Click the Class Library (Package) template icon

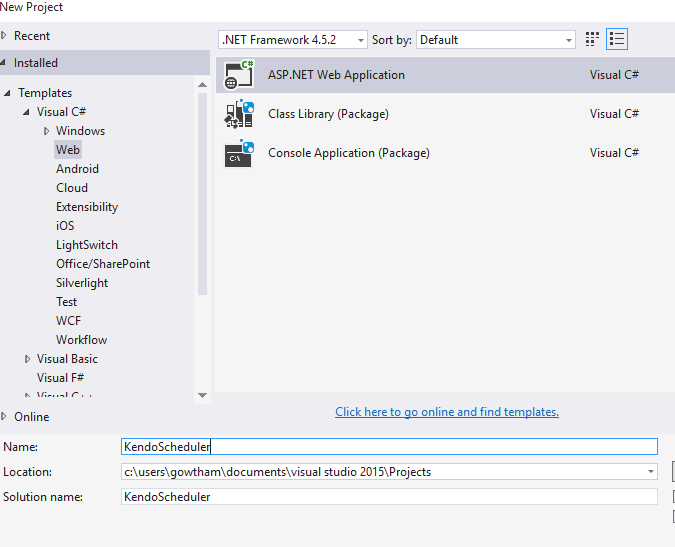pyautogui.click(x=239, y=114)
